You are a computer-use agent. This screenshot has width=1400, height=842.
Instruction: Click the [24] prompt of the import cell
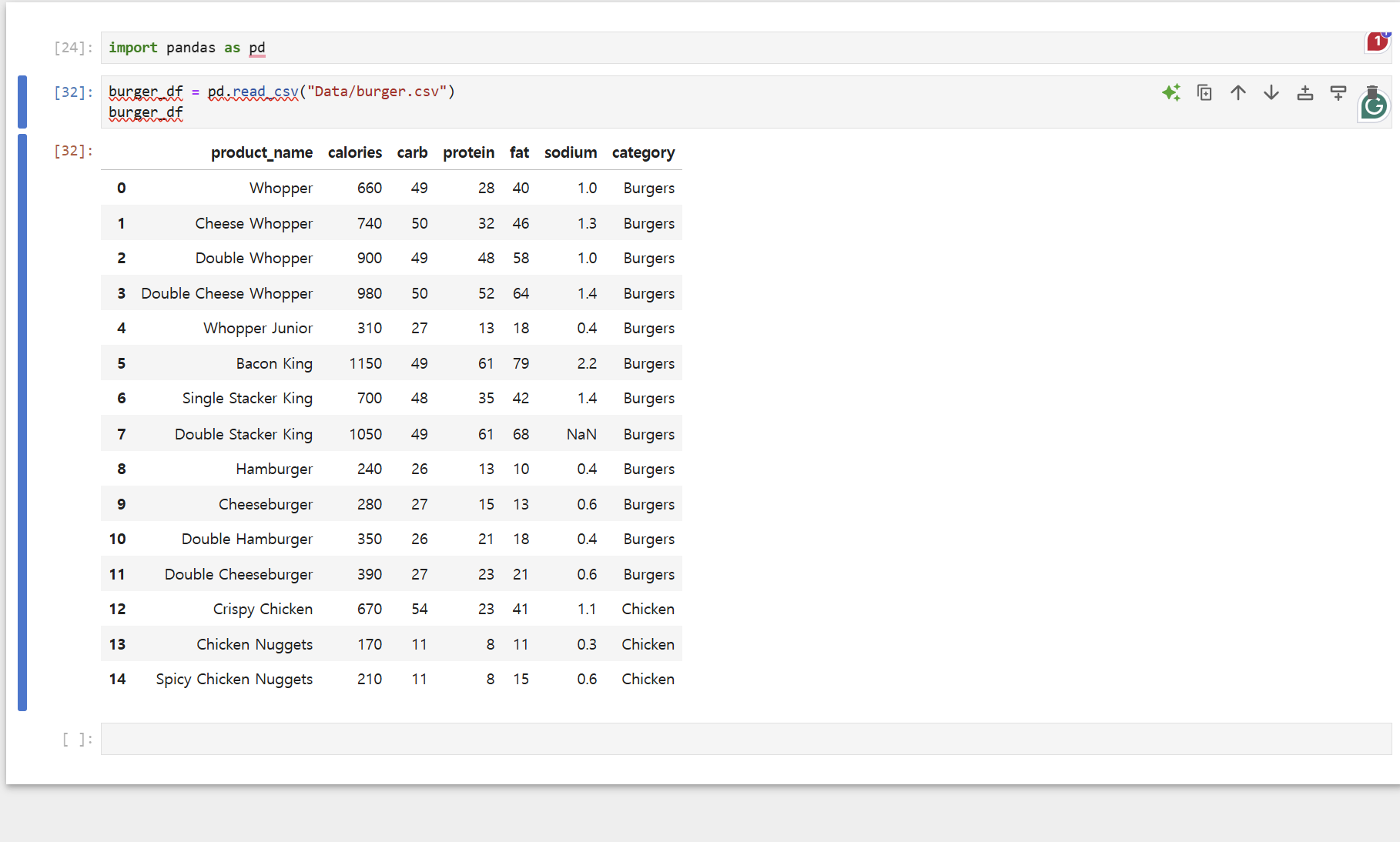(73, 48)
